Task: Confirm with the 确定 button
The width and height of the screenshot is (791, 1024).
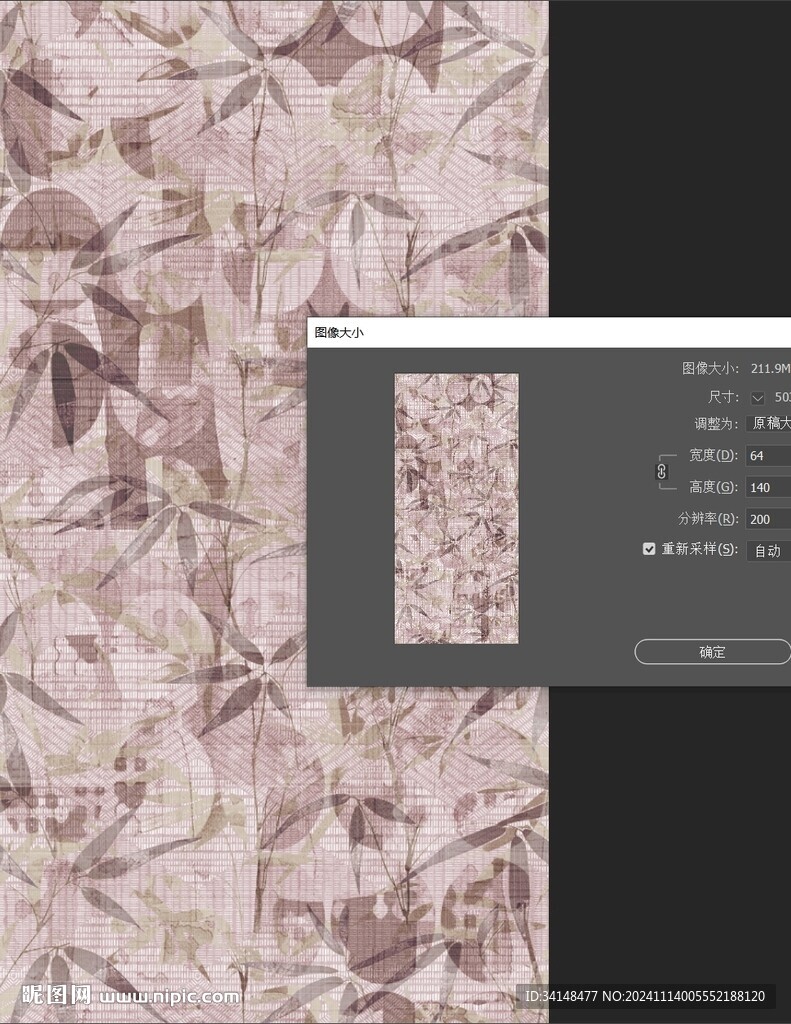Action: pyautogui.click(x=713, y=652)
